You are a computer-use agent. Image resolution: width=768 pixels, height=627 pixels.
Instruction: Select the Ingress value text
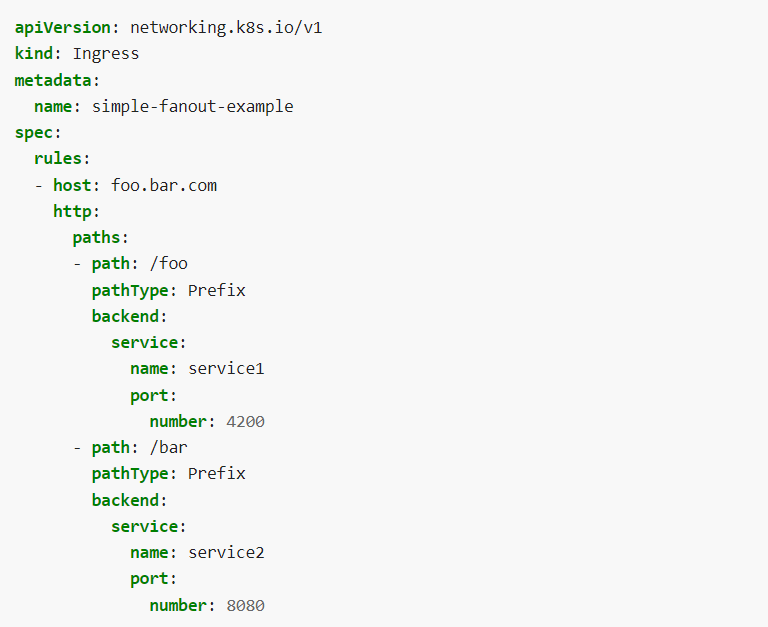[x=106, y=53]
